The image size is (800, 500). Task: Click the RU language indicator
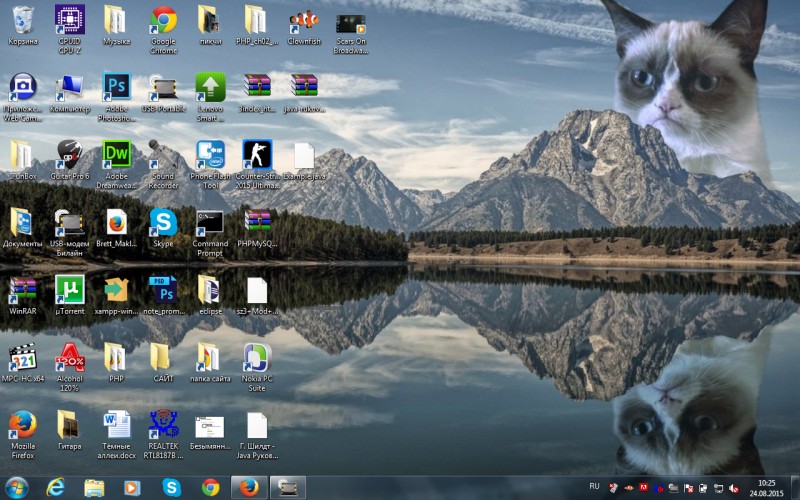[x=594, y=486]
